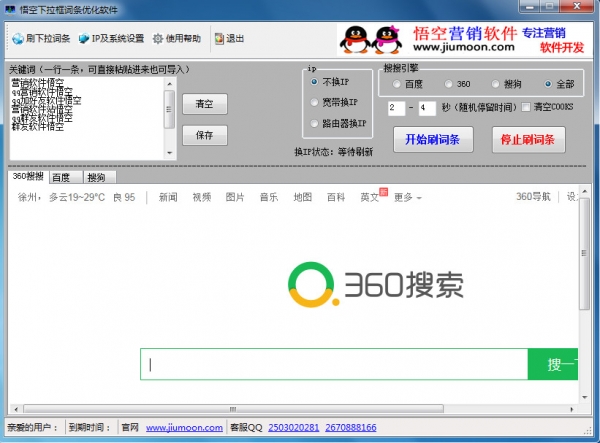Click browser pane scroll-up arrow

pos(584,191)
